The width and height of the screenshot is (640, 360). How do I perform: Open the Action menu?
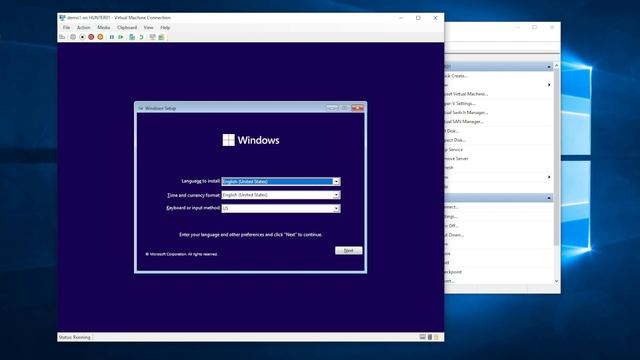click(84, 27)
